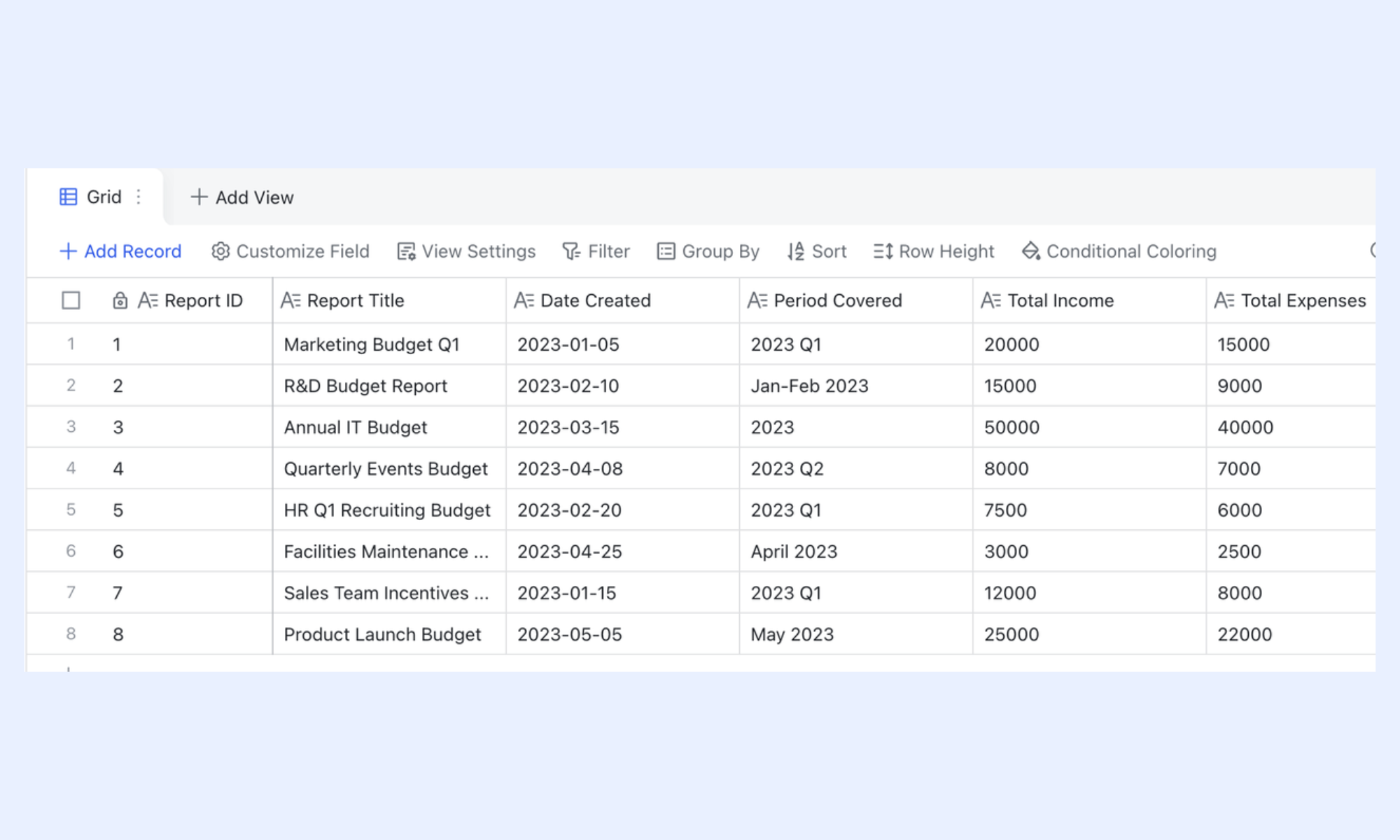Click the View Settings icon
The image size is (1400, 840).
tap(407, 251)
